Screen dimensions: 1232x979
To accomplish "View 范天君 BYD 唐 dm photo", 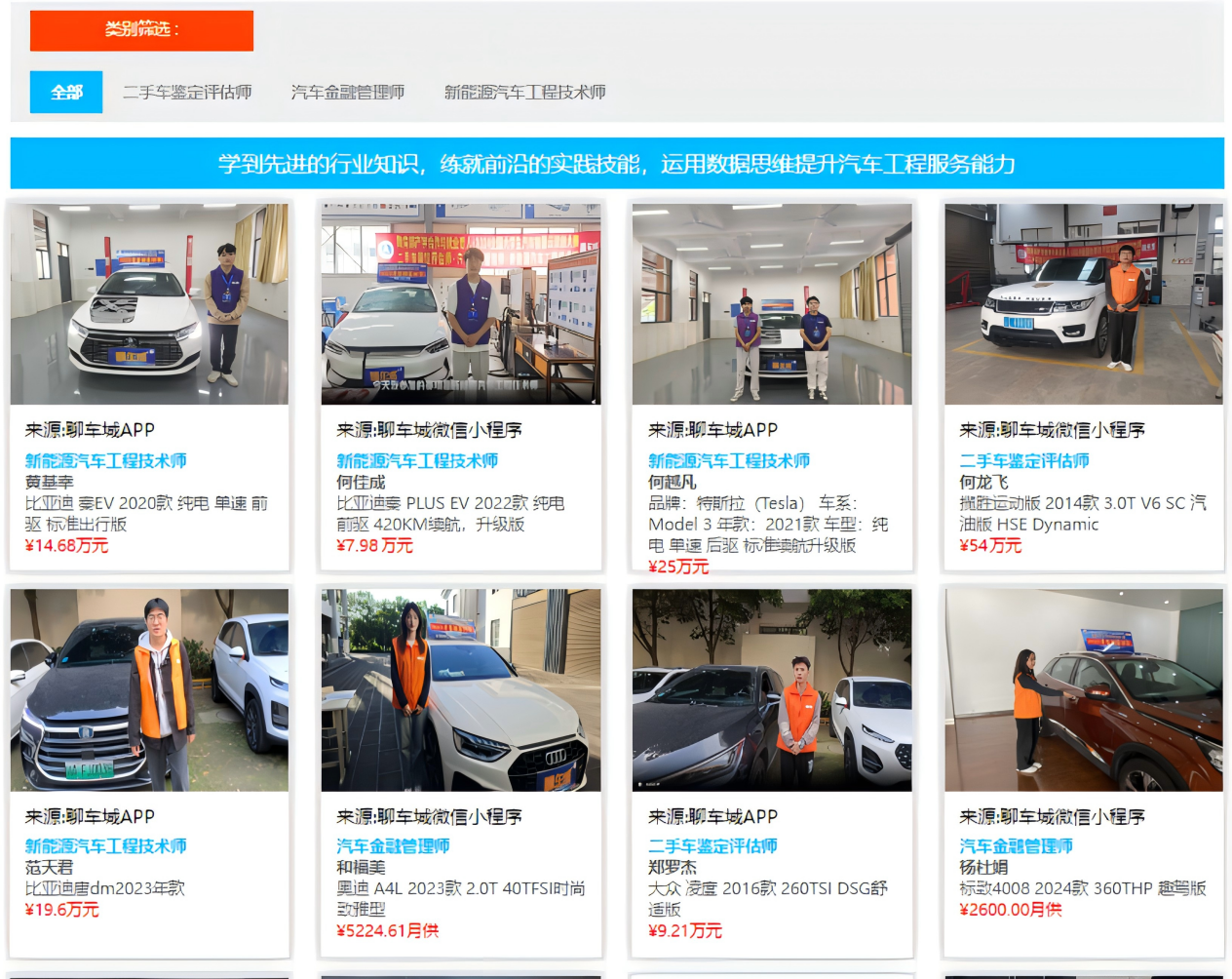I will [149, 689].
